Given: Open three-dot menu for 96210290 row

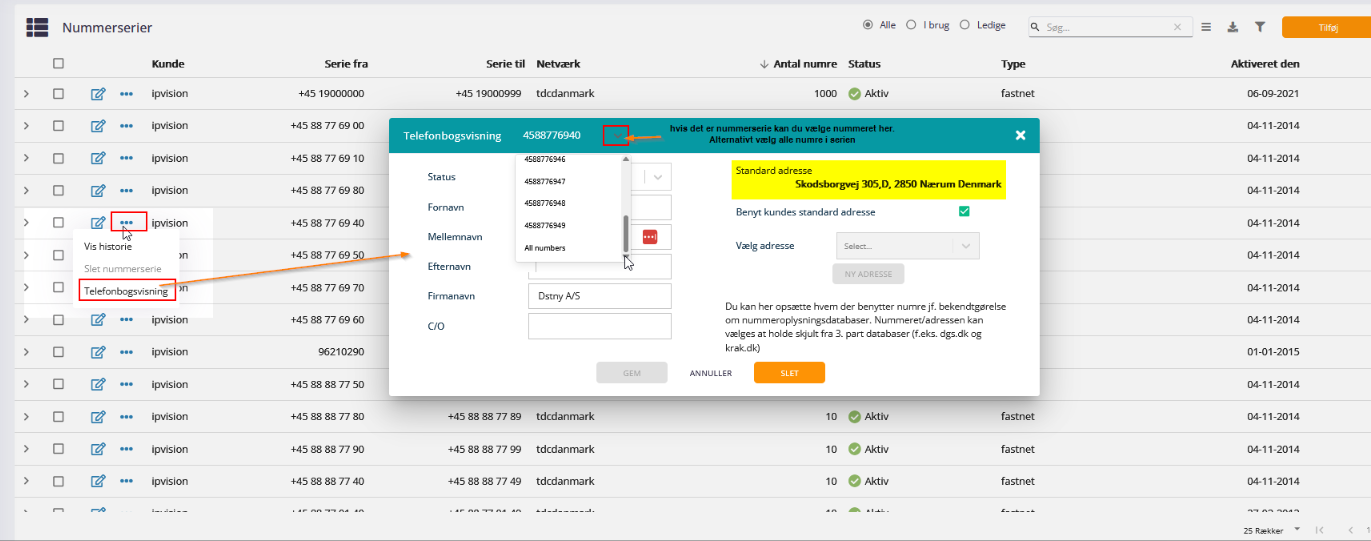Looking at the screenshot, I should coord(126,352).
